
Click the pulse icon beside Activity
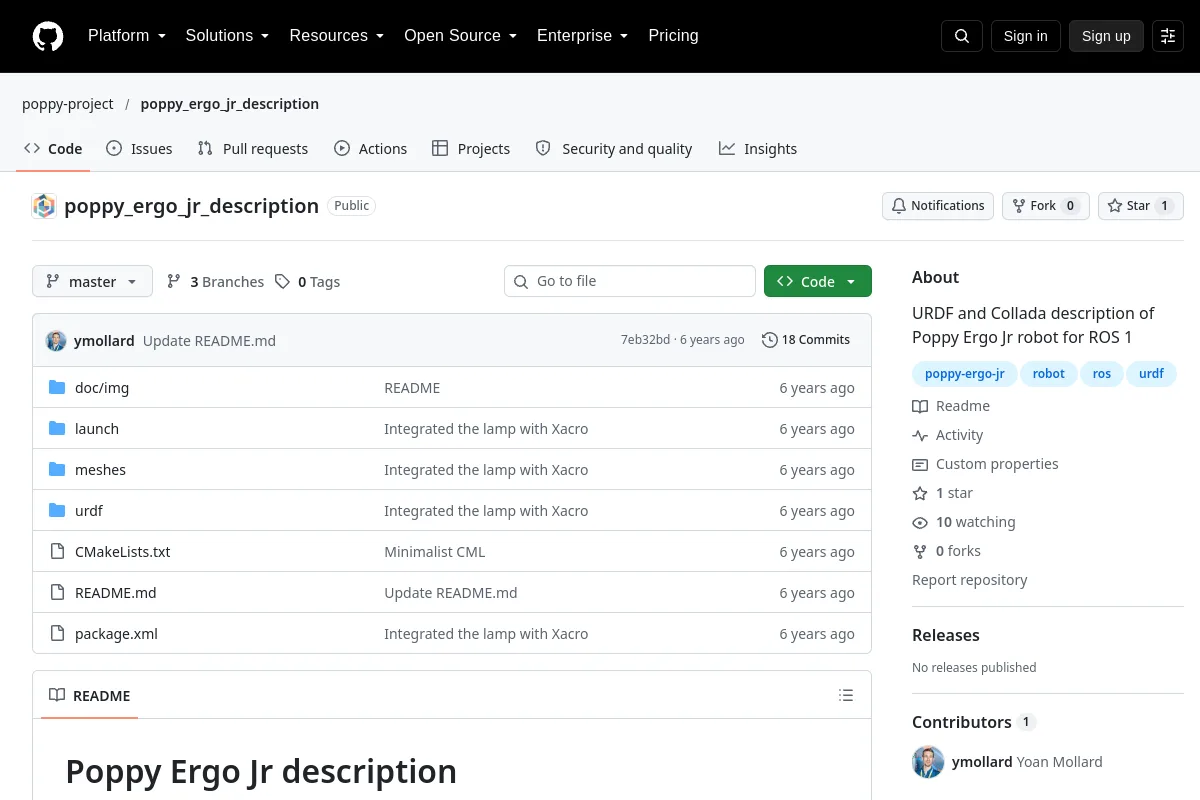point(920,435)
